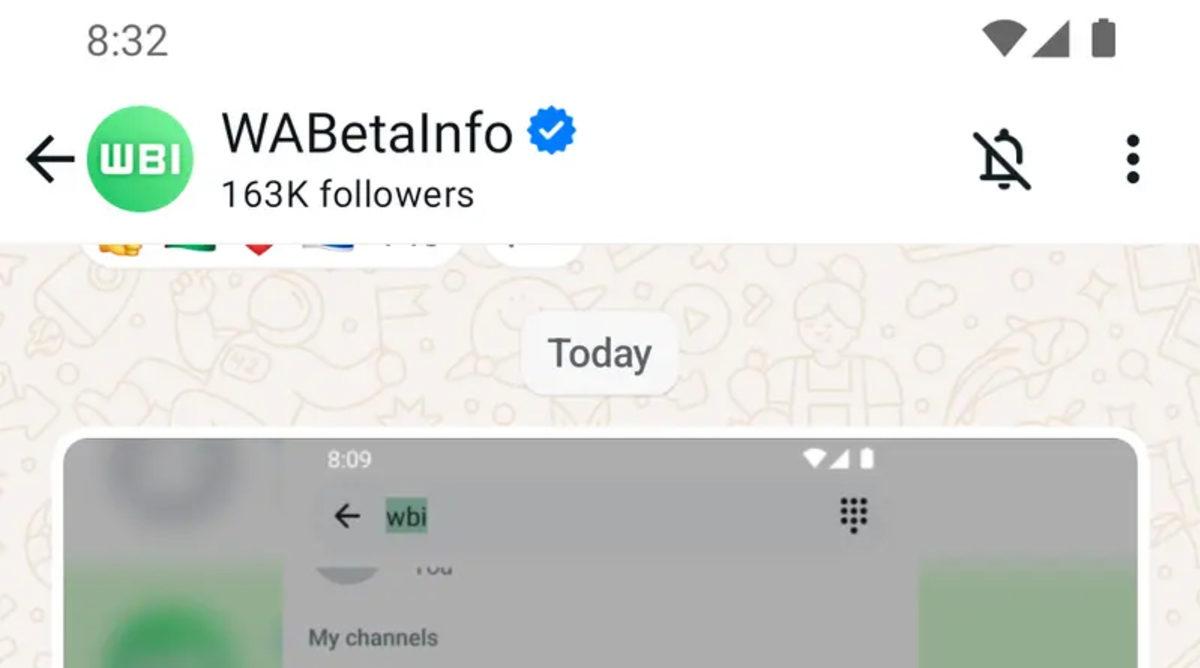Open the screenshot image in the message
Image resolution: width=1200 pixels, height=668 pixels.
(598, 548)
